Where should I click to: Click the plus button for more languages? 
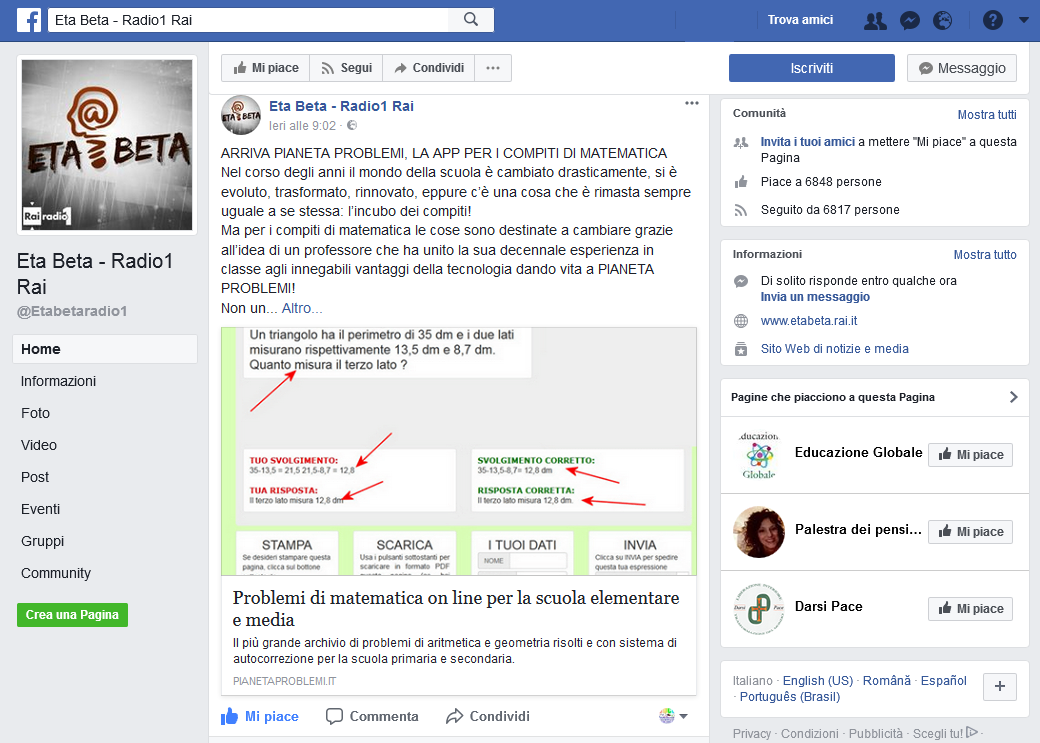pos(1000,687)
